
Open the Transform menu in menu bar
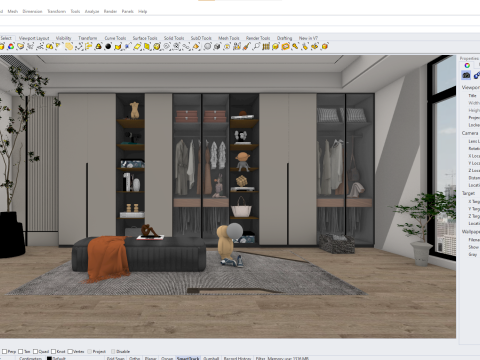point(56,11)
